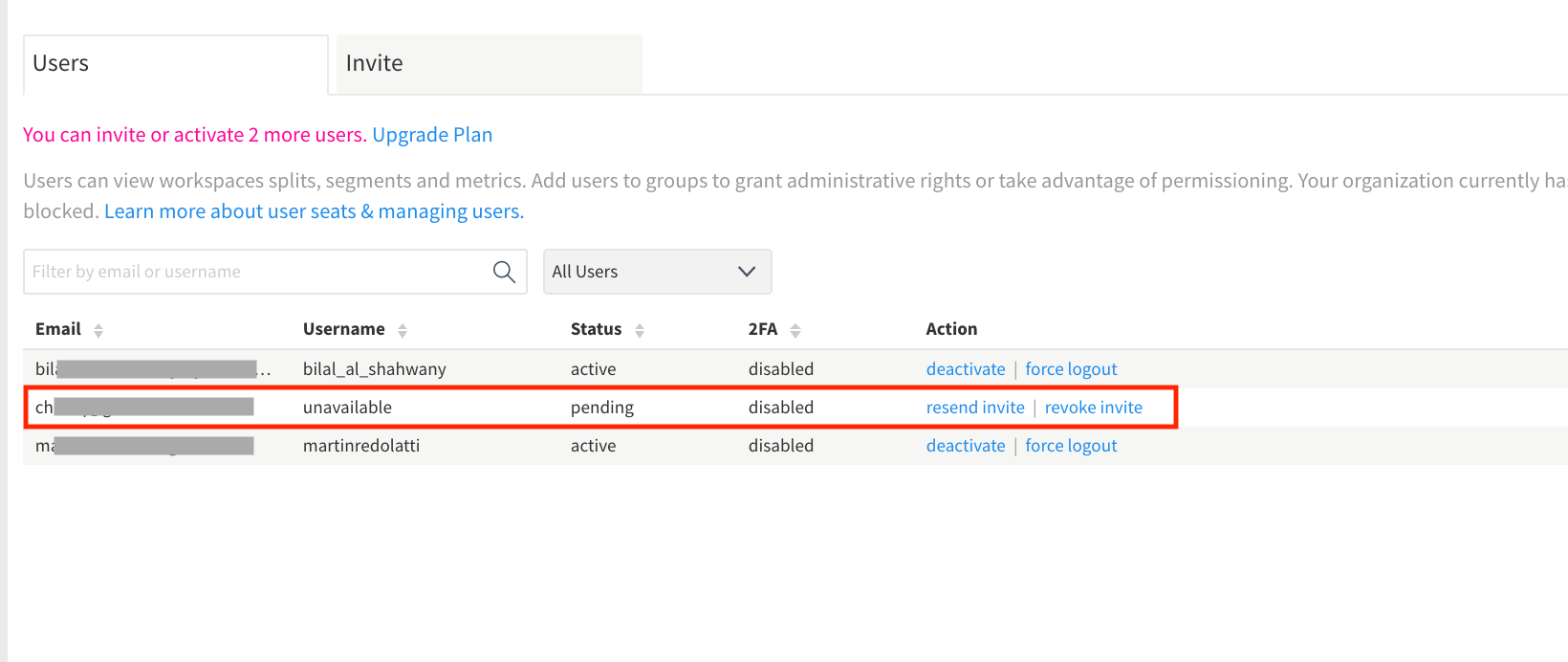The image size is (1568, 662).
Task: Click the Status column header label
Action: click(596, 329)
